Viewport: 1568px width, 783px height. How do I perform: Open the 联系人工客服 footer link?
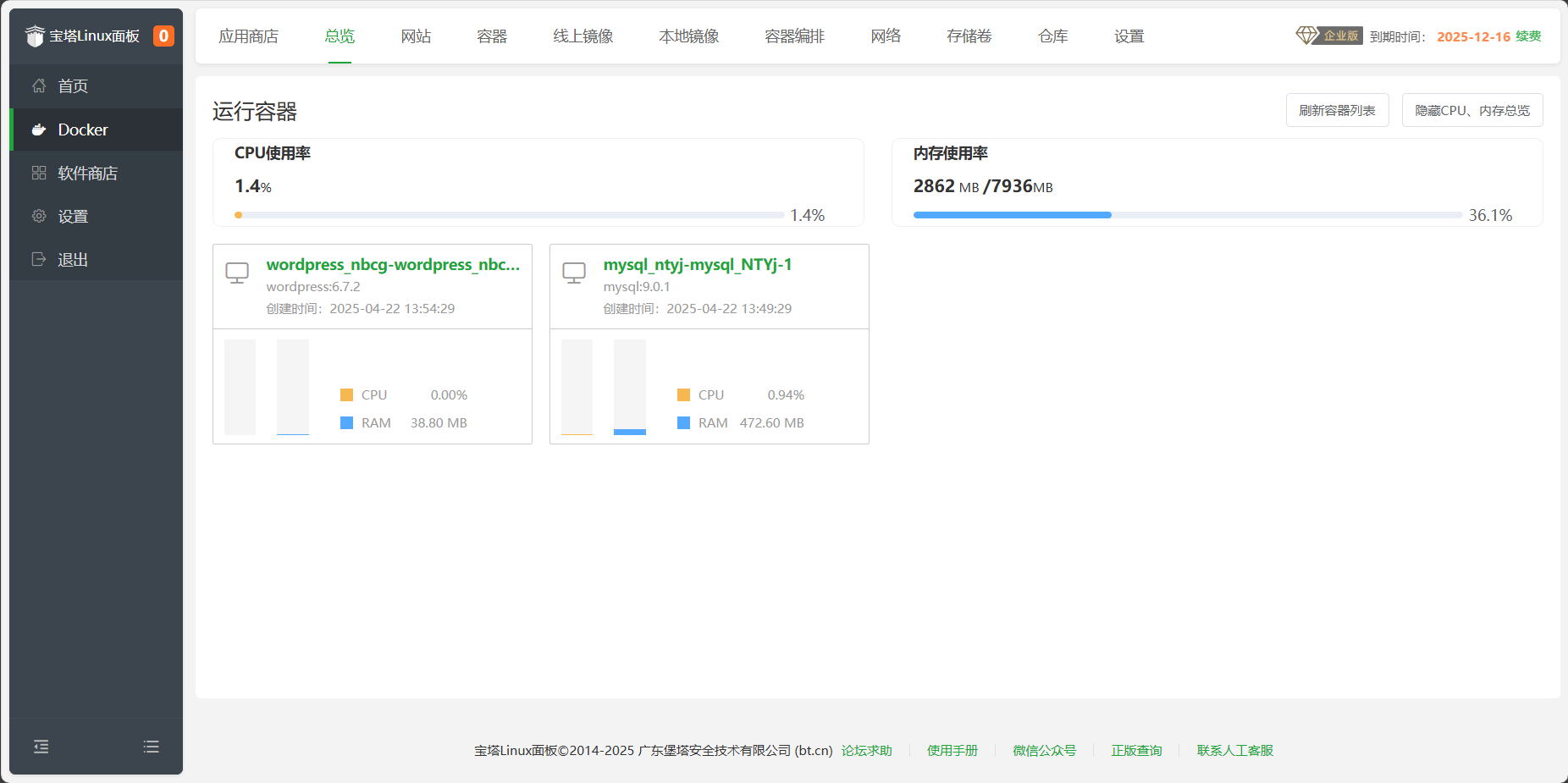(x=1234, y=751)
